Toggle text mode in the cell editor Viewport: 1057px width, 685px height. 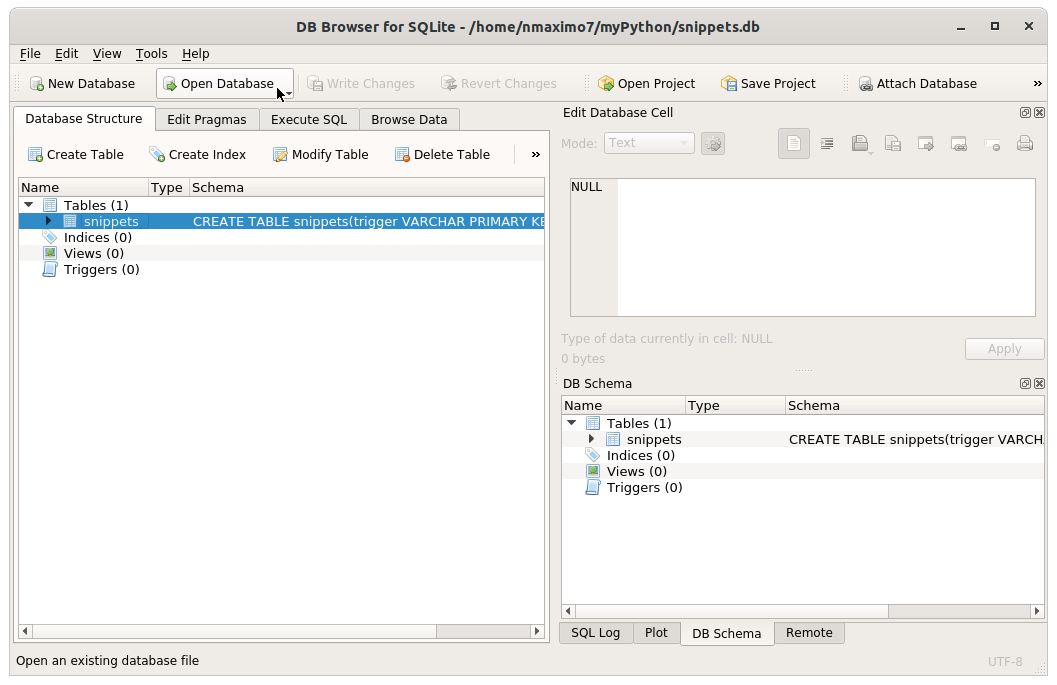[x=793, y=143]
